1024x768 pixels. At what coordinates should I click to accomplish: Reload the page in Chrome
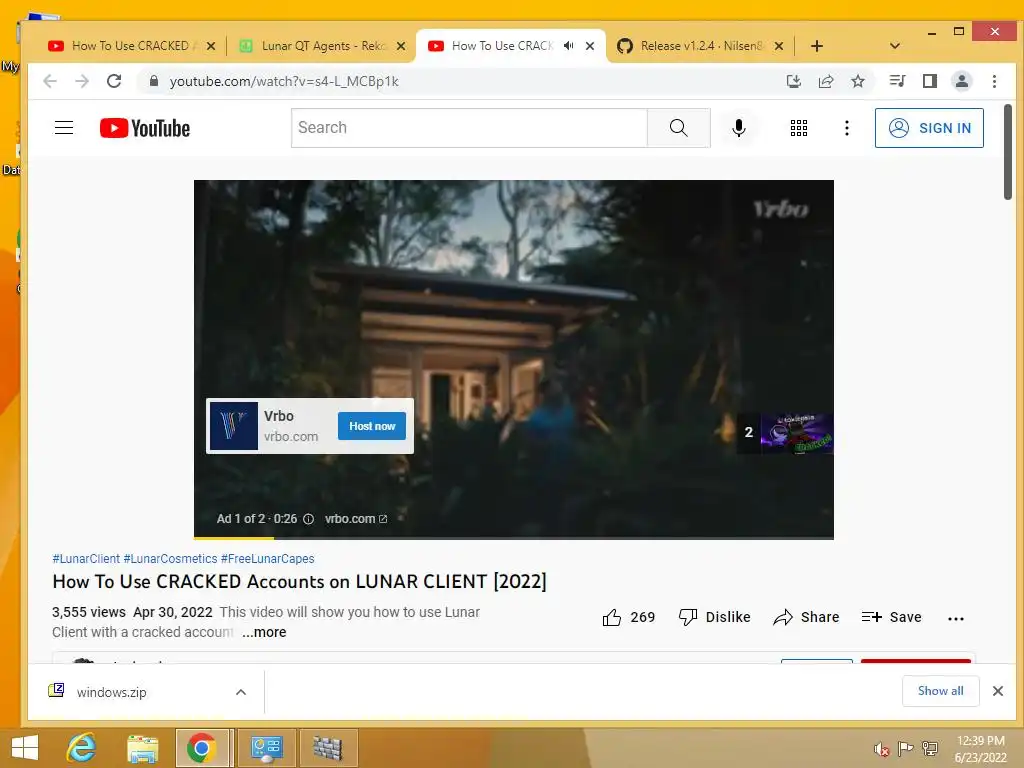click(x=114, y=81)
